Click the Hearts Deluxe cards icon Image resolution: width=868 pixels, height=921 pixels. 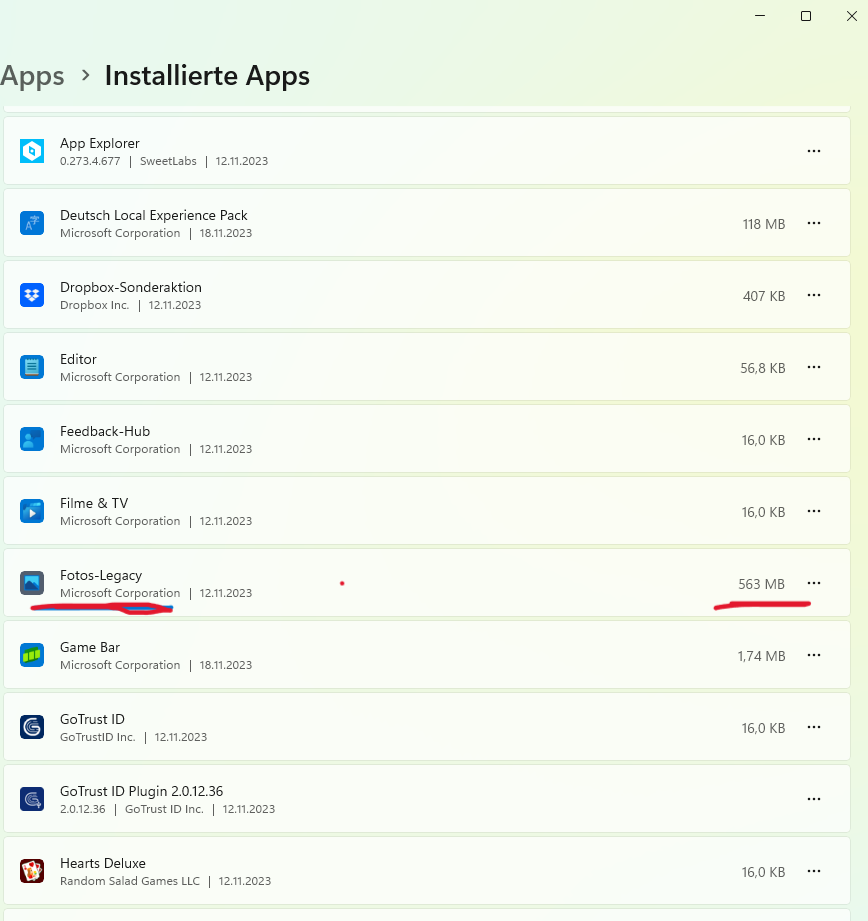tap(32, 871)
